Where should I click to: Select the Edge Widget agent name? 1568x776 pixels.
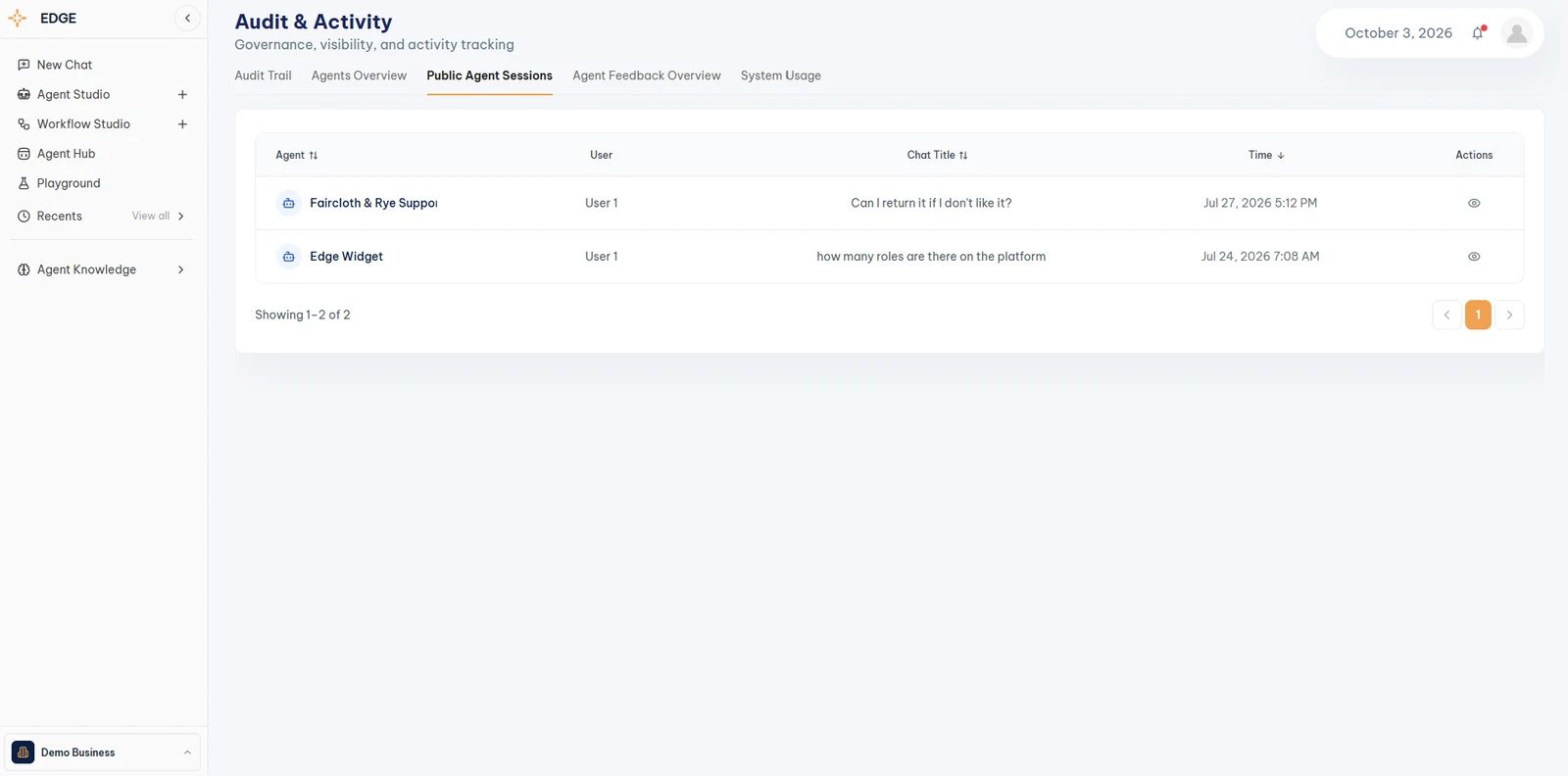pyautogui.click(x=346, y=257)
